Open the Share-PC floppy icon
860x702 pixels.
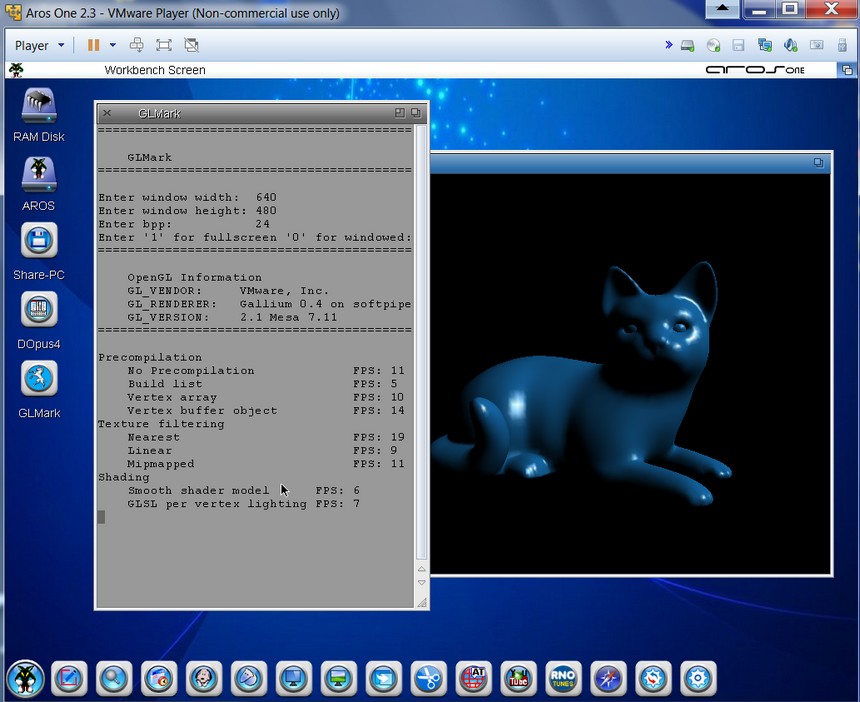39,241
